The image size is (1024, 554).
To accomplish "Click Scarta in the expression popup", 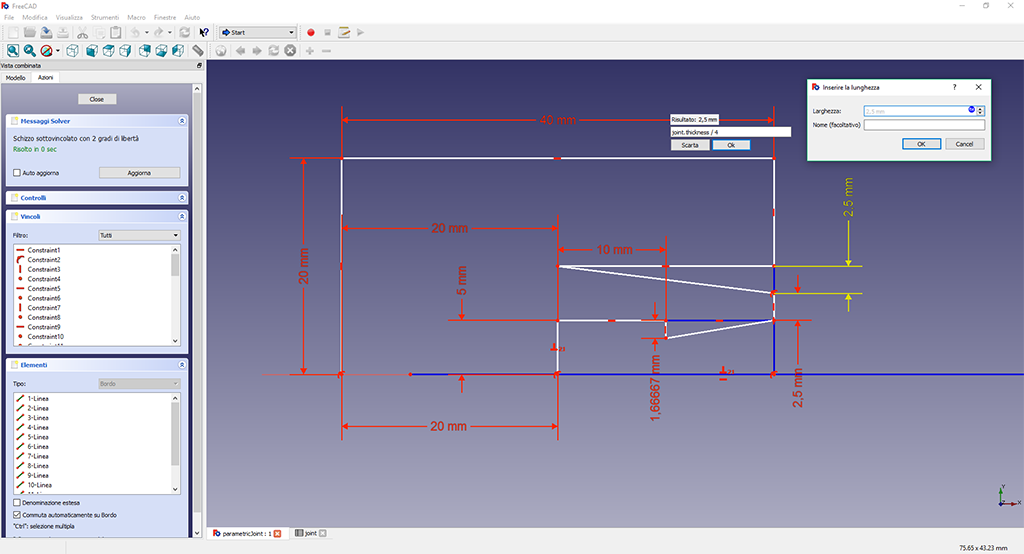I will [x=690, y=145].
